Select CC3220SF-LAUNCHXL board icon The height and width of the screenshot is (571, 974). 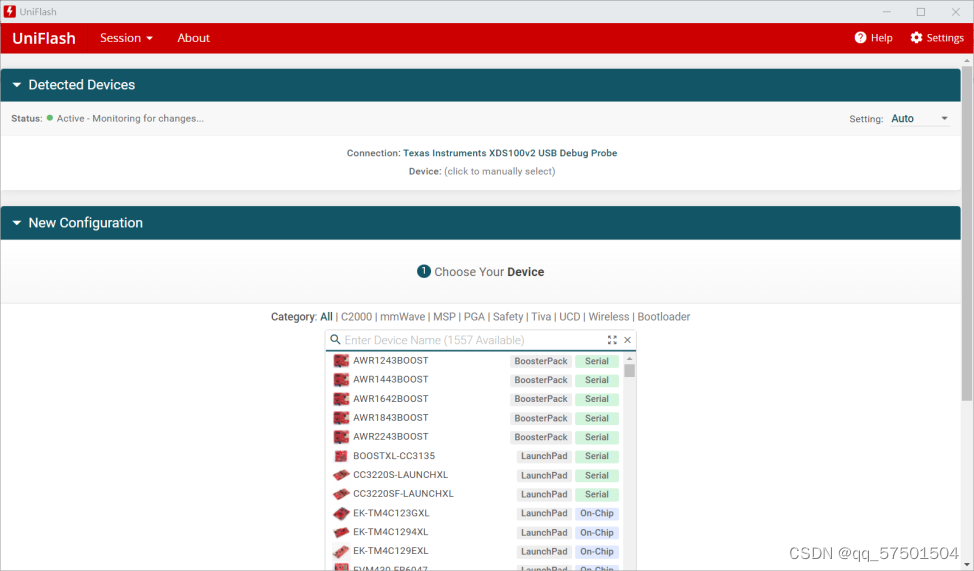click(341, 494)
